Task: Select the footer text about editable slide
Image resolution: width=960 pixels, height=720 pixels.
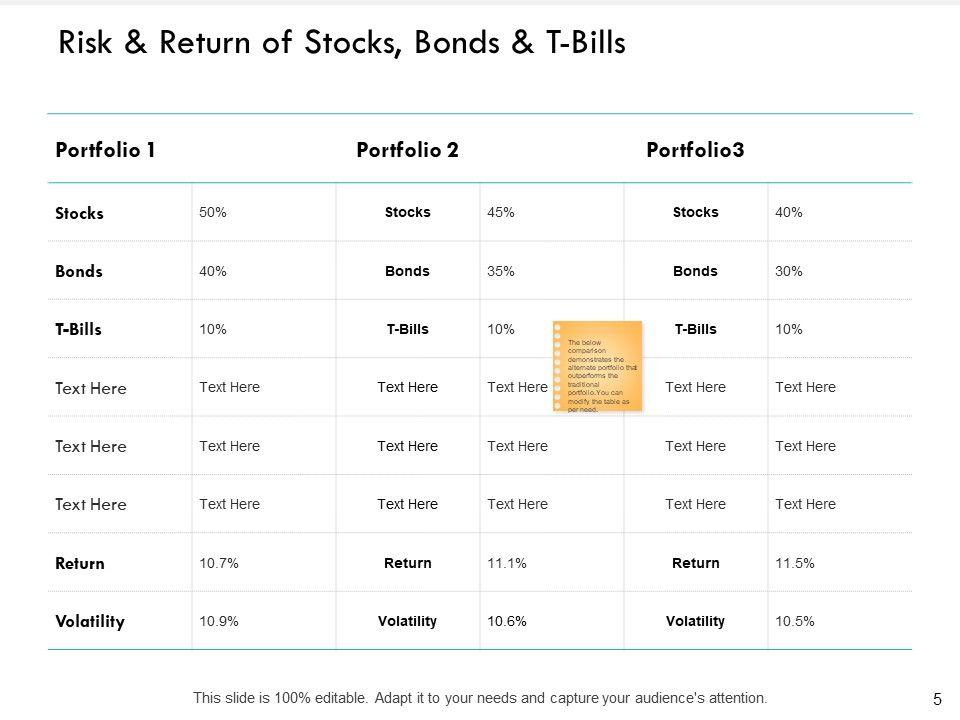Action: (480, 698)
